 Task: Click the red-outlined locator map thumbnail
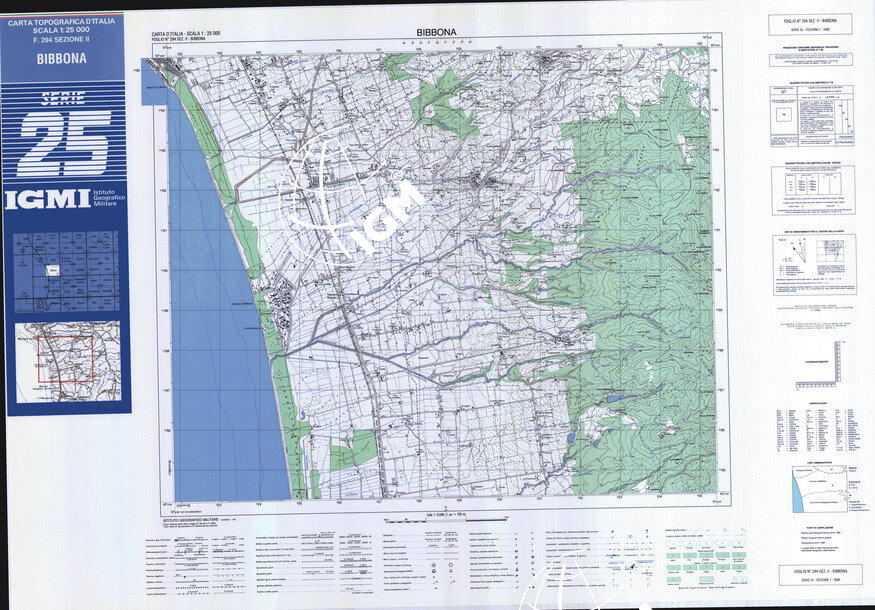pyautogui.click(x=66, y=360)
